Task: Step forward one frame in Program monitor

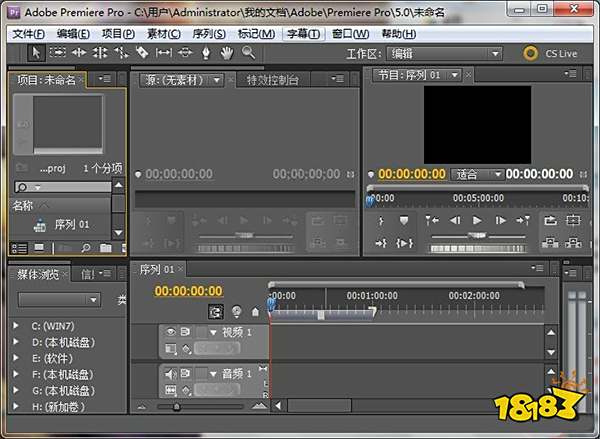Action: [499, 220]
